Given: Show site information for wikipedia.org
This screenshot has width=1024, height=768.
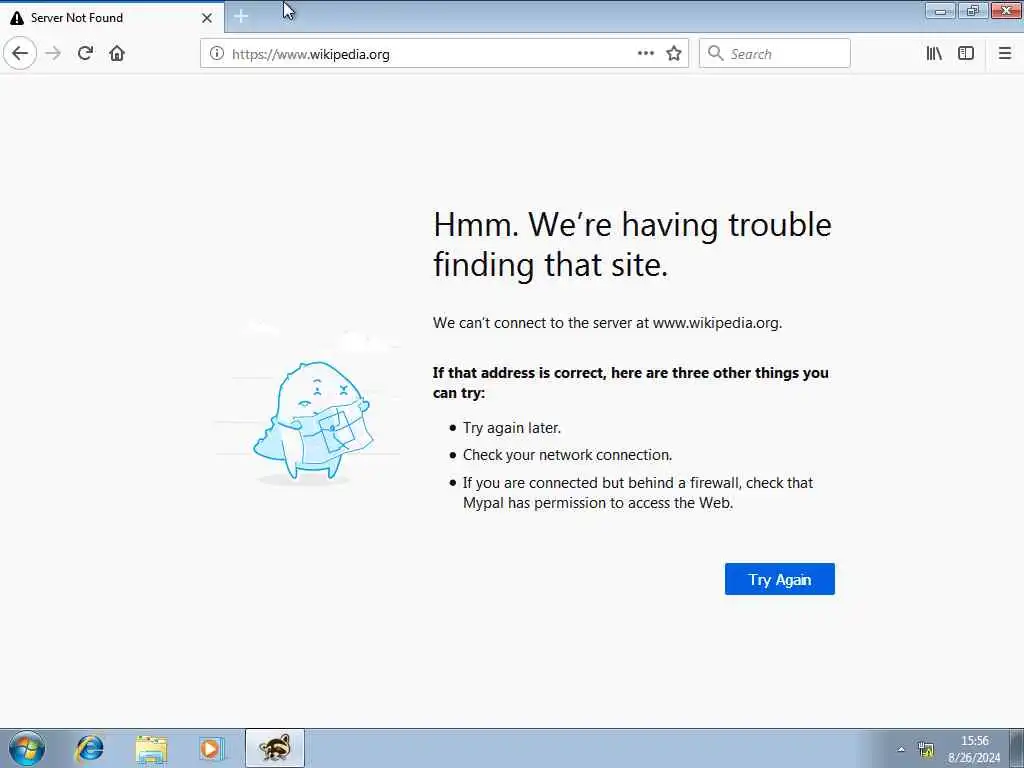Looking at the screenshot, I should pyautogui.click(x=216, y=54).
